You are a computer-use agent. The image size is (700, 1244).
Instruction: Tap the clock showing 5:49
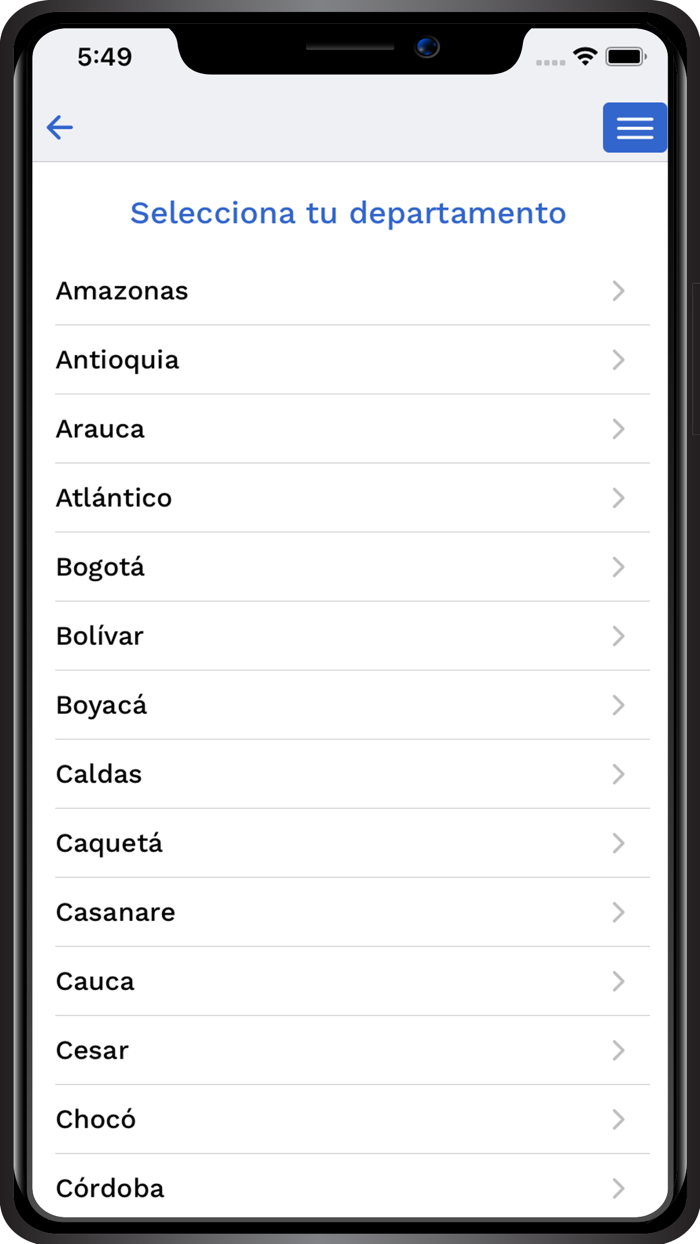coord(103,57)
